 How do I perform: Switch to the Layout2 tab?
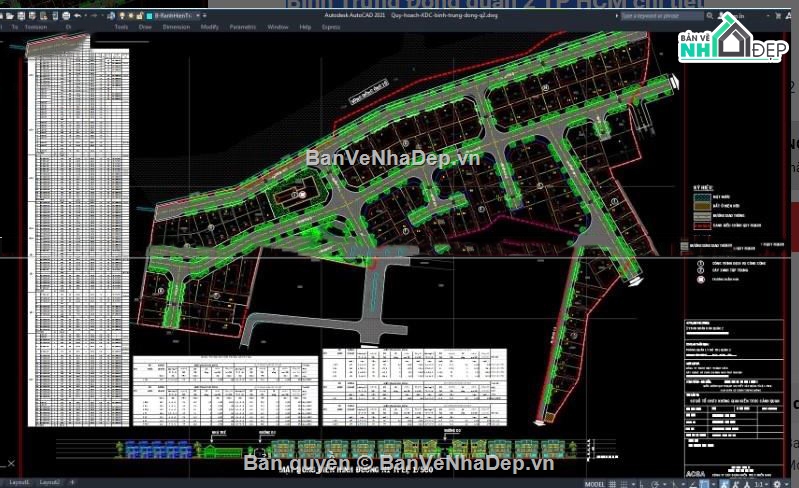[49, 483]
